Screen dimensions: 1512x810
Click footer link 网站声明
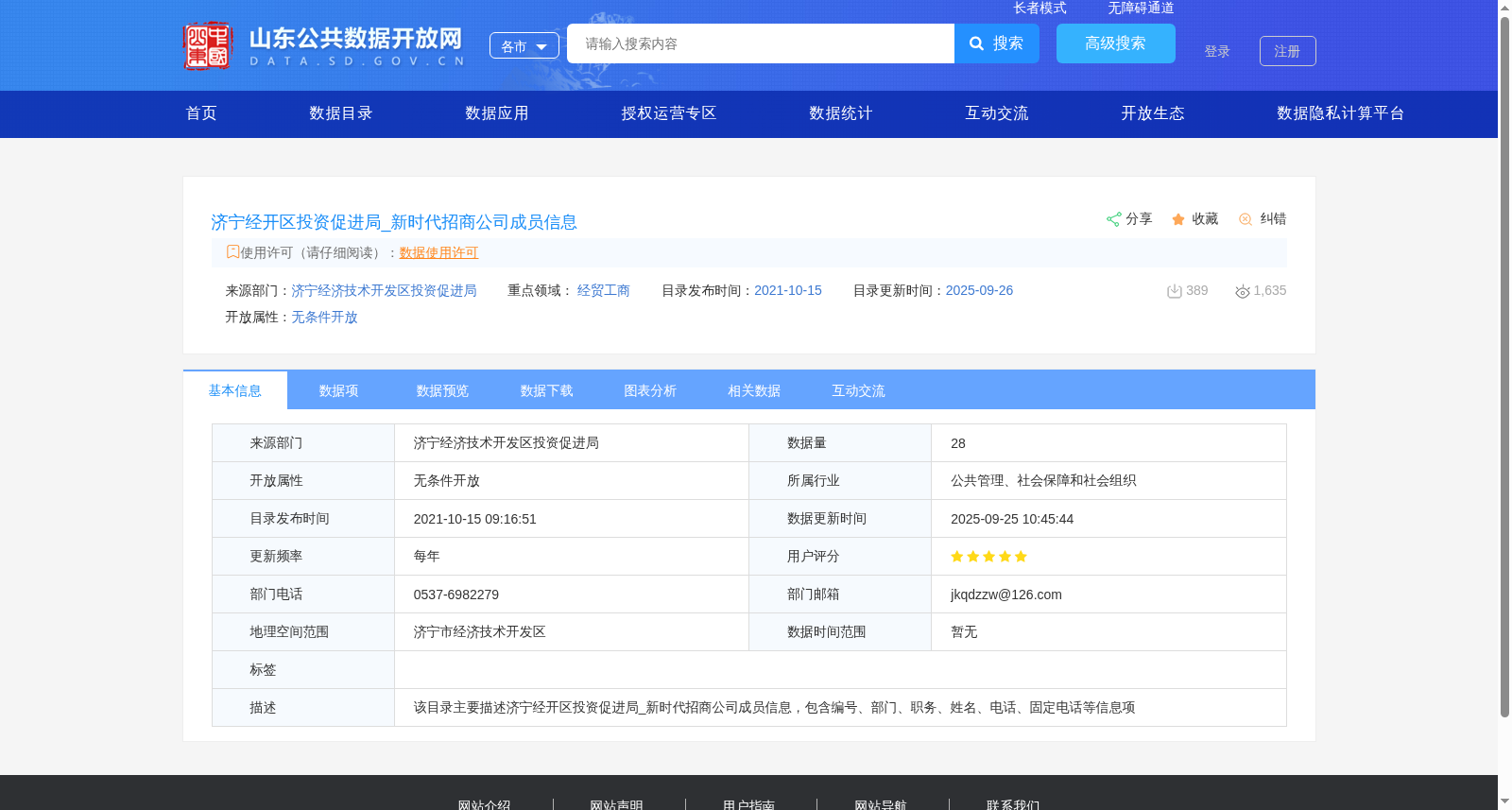tap(616, 804)
